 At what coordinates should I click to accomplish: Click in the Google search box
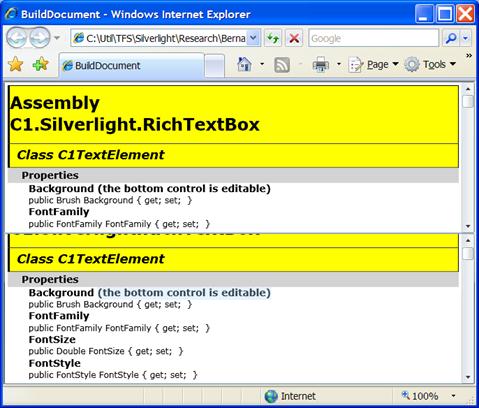(373, 38)
